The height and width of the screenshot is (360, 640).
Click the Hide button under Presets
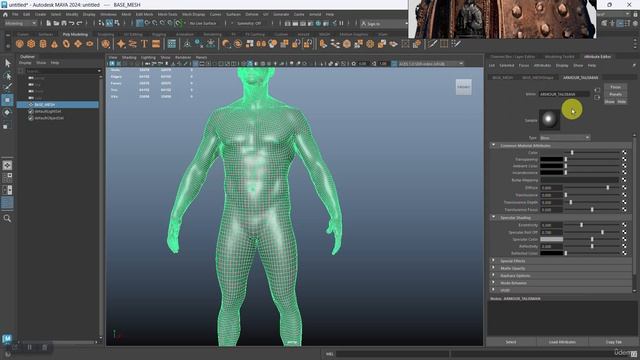622,102
